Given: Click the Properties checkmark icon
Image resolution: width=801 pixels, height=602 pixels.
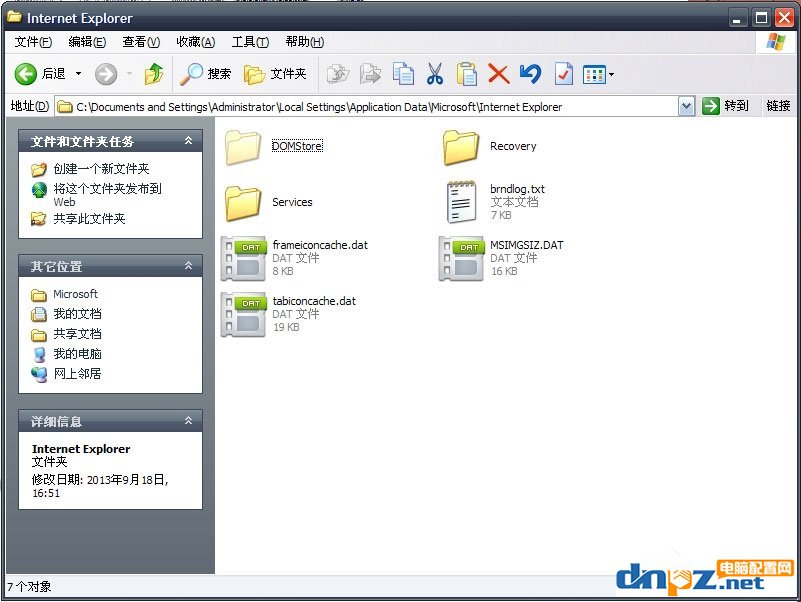Looking at the screenshot, I should click(563, 74).
